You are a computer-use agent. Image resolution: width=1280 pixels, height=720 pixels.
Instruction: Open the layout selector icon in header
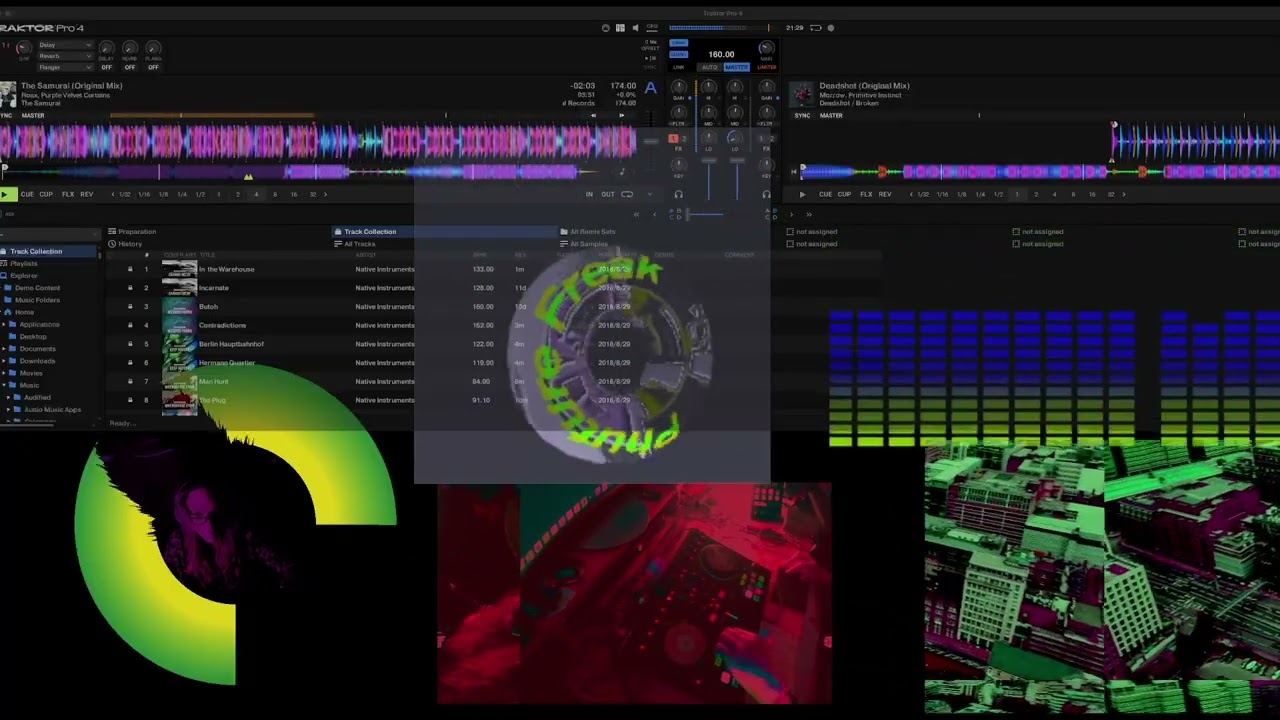(x=620, y=28)
